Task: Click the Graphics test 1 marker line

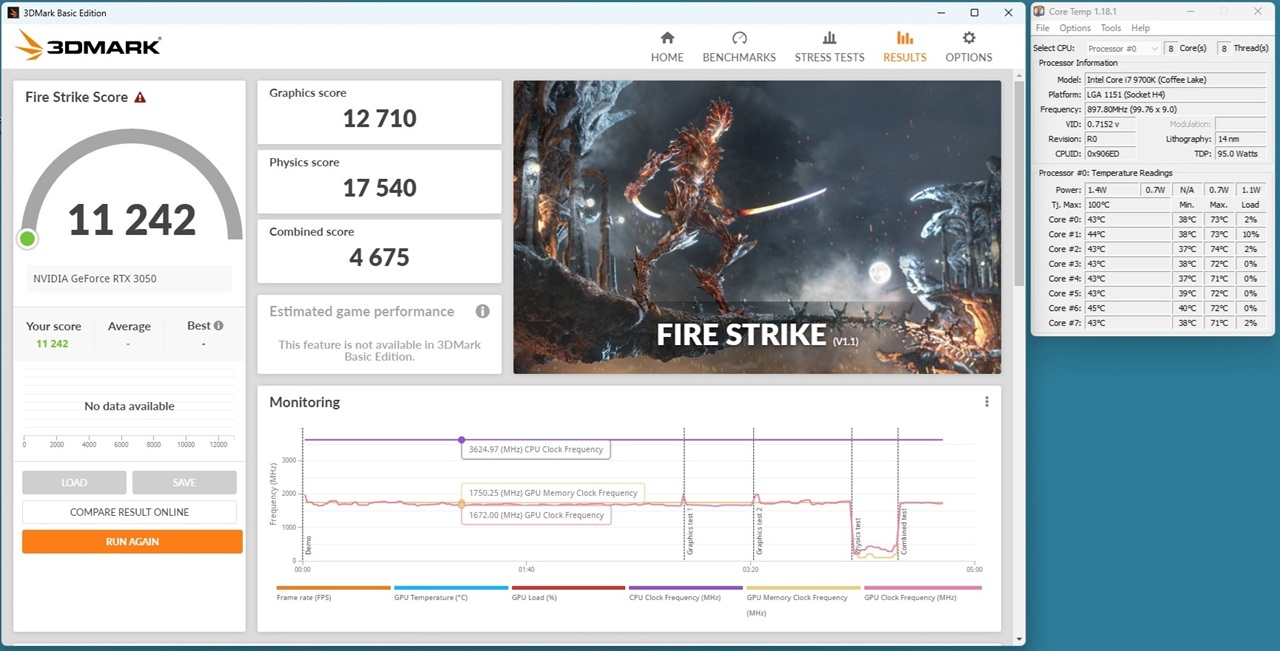Action: [684, 495]
